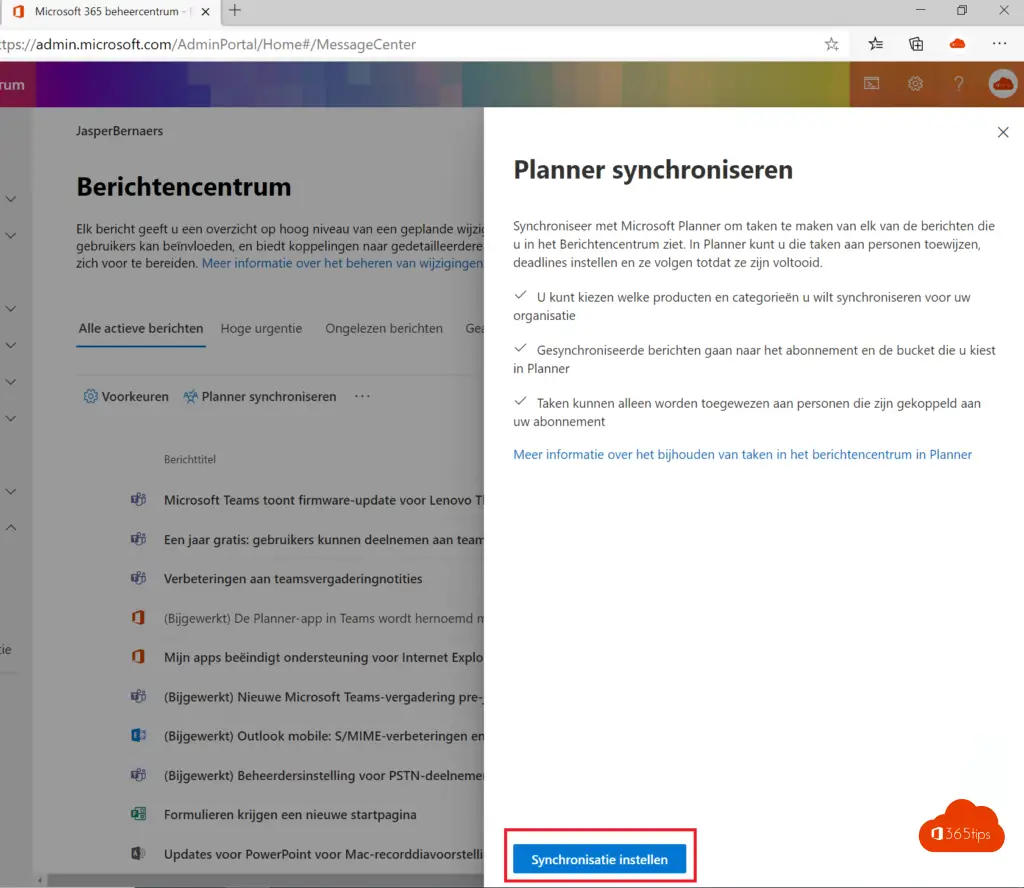Open message Verbeteringen aan teamsvergaderingnotities
Image resolution: width=1024 pixels, height=888 pixels.
tap(293, 578)
